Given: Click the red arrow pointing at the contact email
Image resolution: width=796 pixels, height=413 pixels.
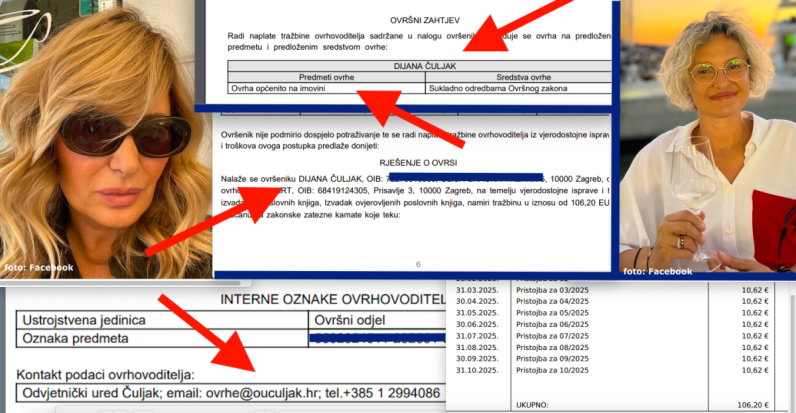Looking at the screenshot, I should pos(207,332).
